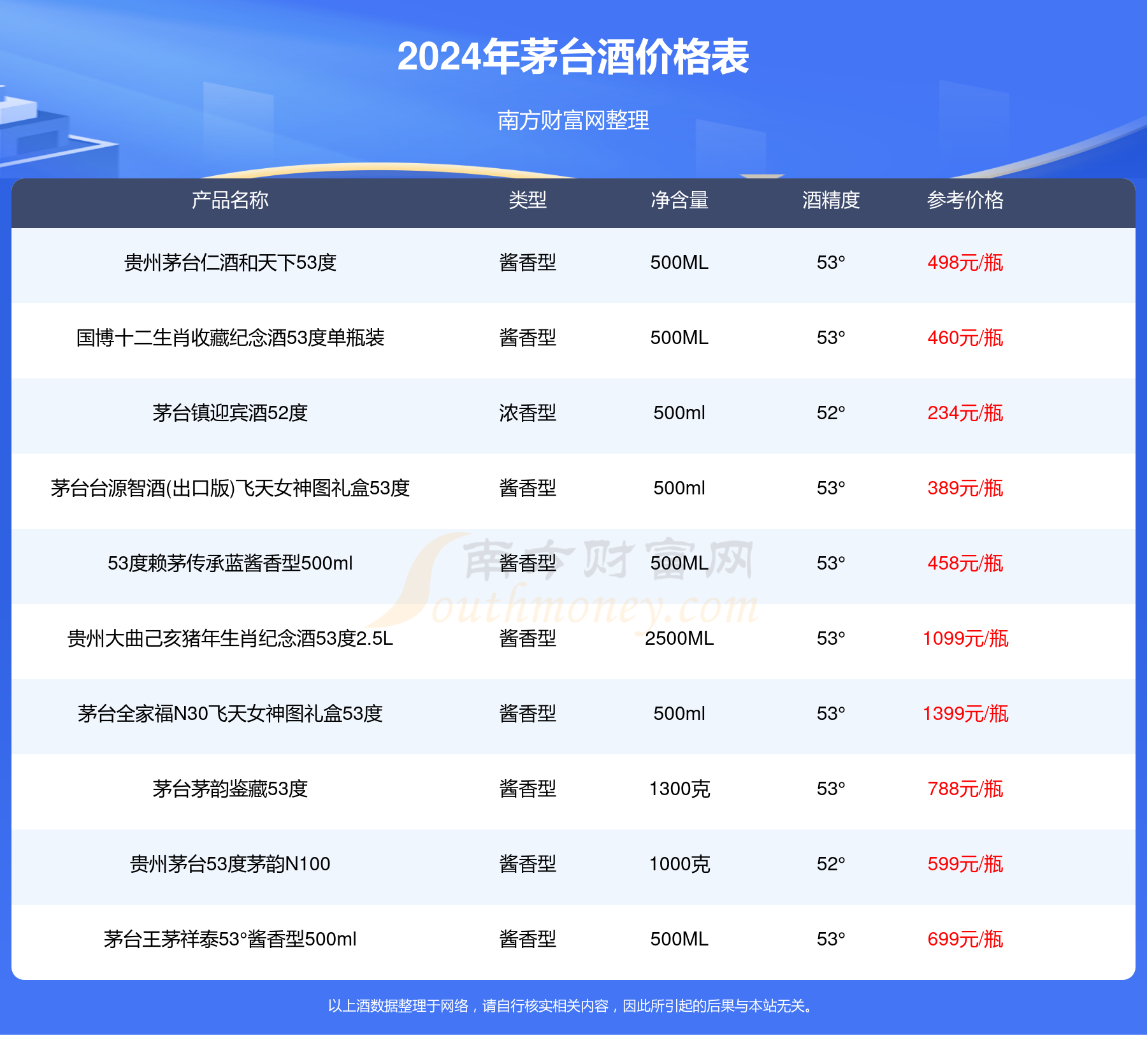Open 国博十二生肖收藏纪念酒53度单瓶装 entry
Viewport: 1147px width, 1064px height.
pyautogui.click(x=230, y=338)
